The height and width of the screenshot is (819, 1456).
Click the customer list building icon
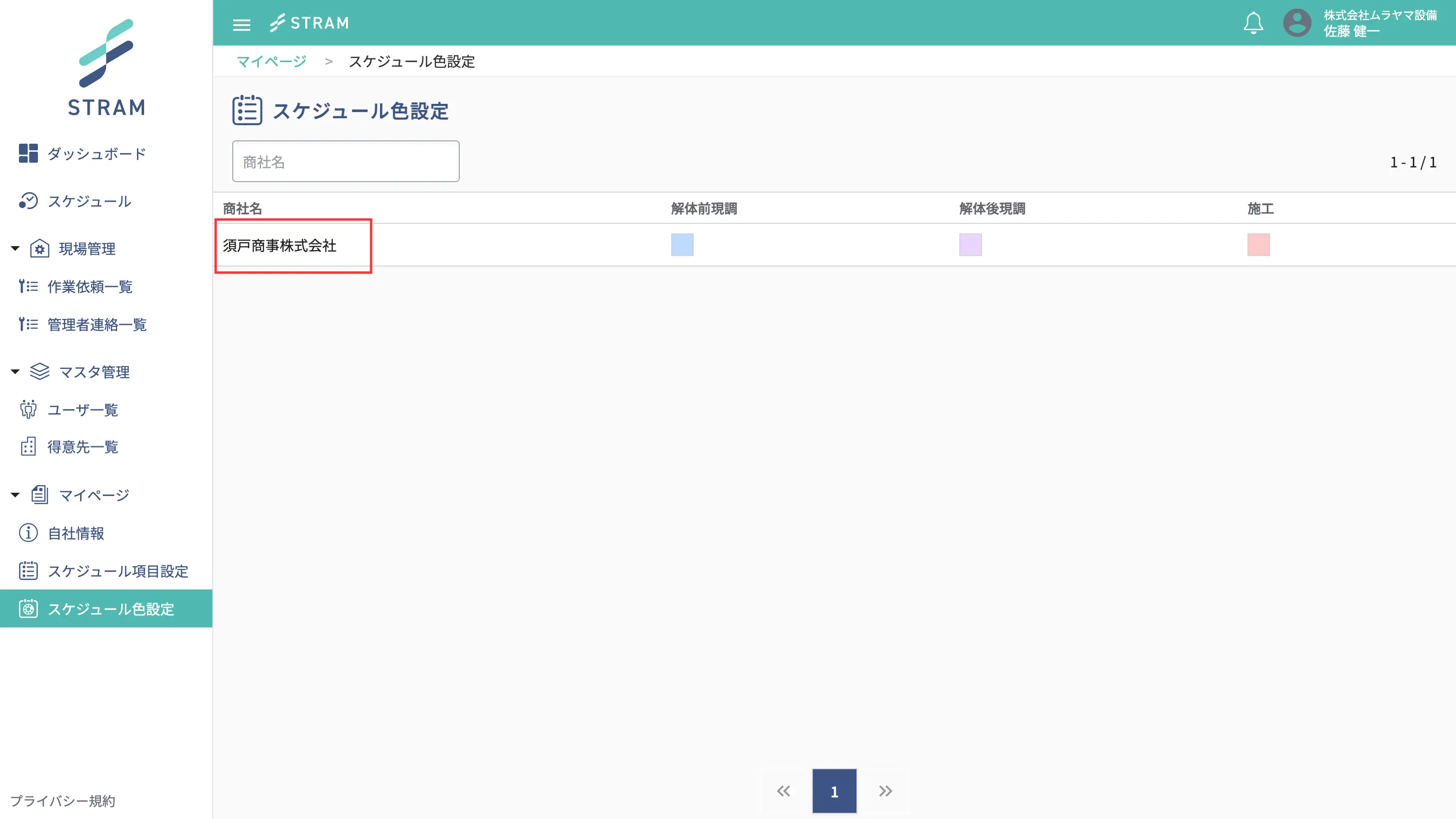[x=27, y=447]
